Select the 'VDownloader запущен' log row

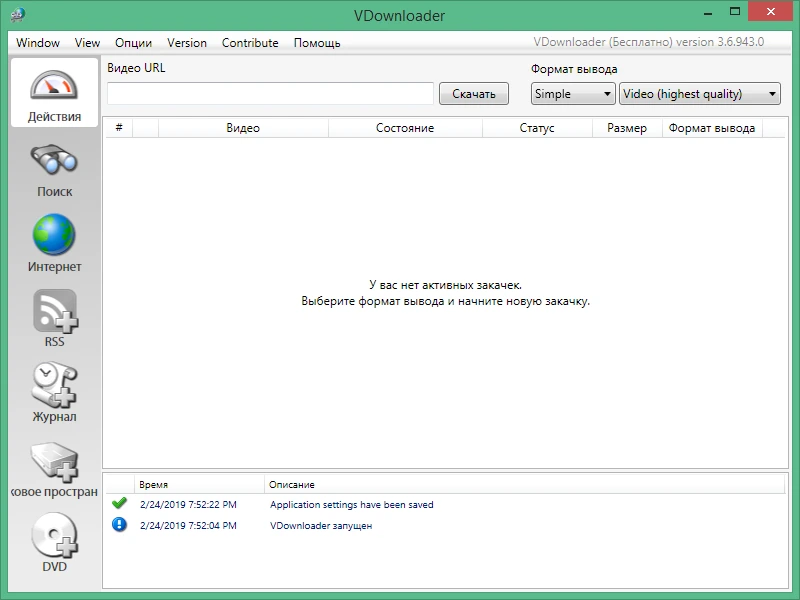444,526
